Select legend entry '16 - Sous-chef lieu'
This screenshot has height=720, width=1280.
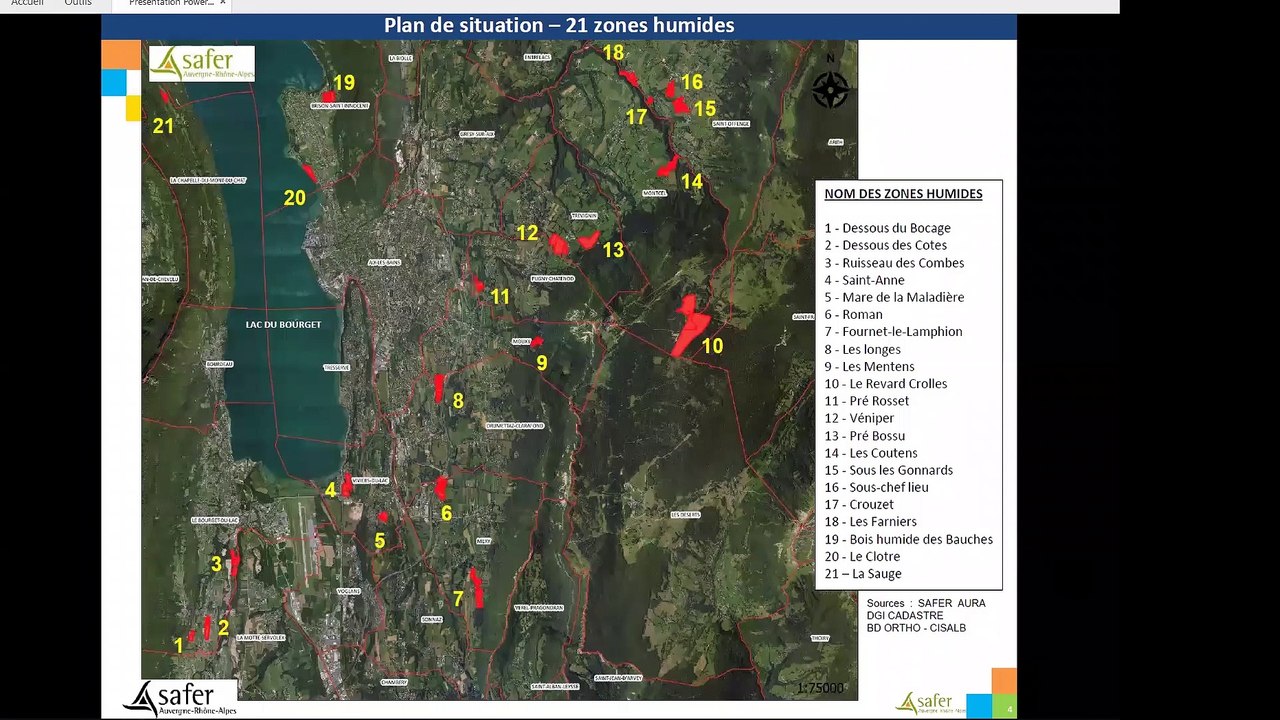coord(876,487)
